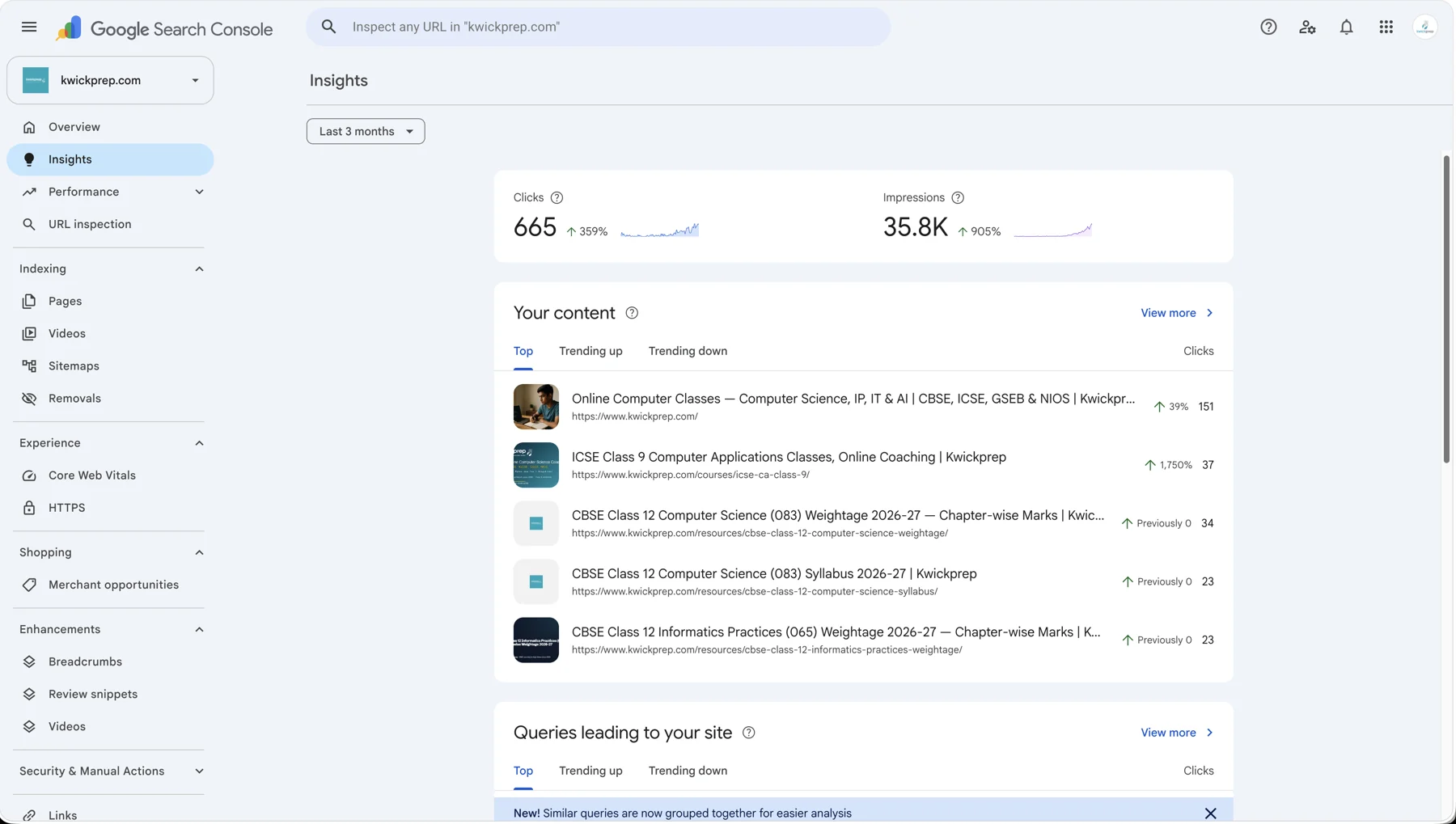Click View more for Your content

(x=1177, y=313)
